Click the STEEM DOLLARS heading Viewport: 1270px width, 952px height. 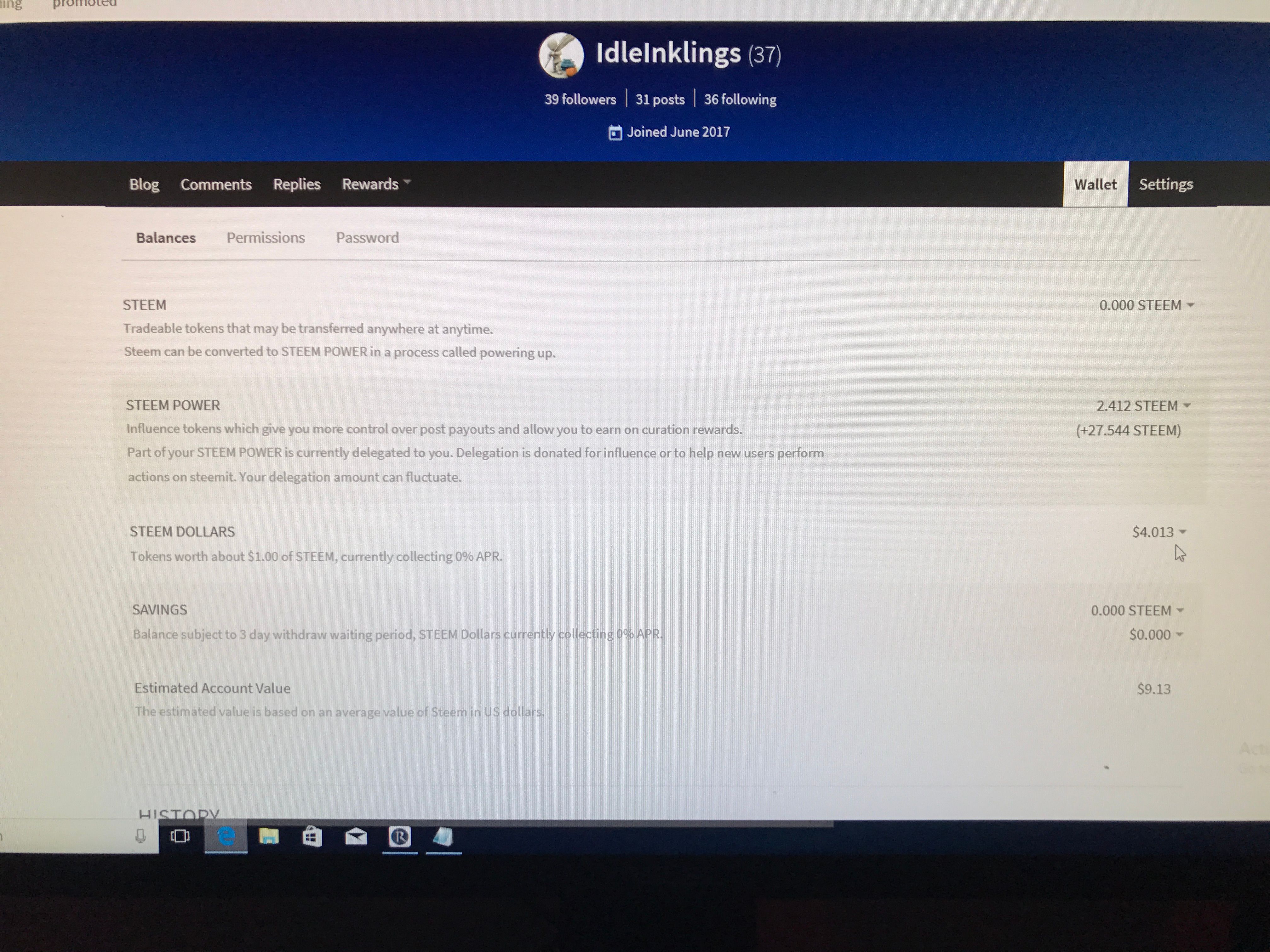pos(182,531)
